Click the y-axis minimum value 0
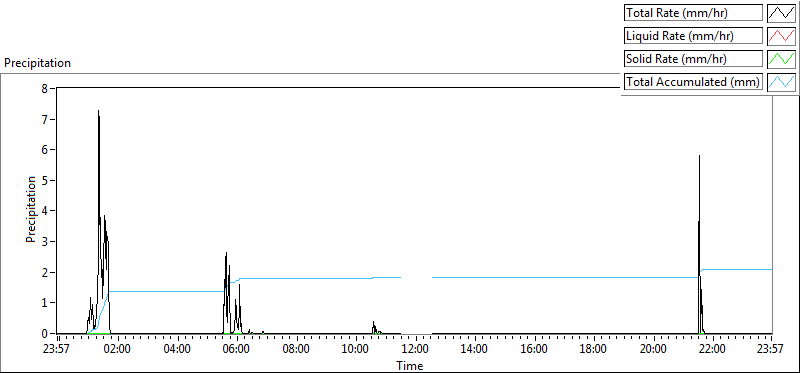The width and height of the screenshot is (800, 373). tap(44, 333)
